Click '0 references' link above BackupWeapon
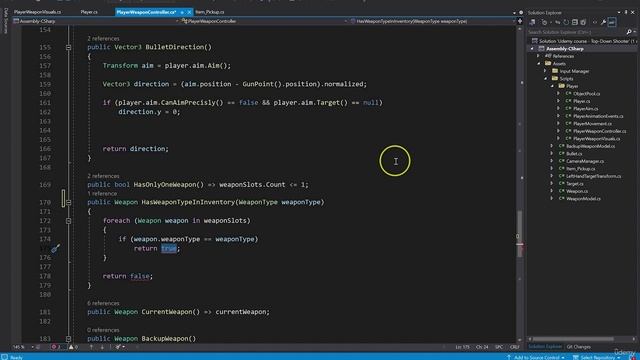Screen dimensions: 640x360 [103, 330]
